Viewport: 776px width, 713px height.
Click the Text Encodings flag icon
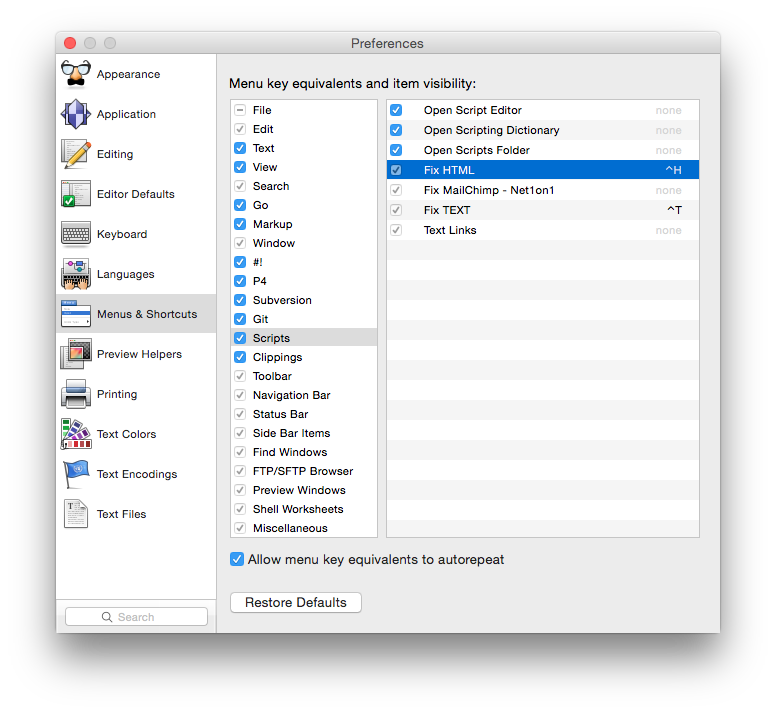76,474
